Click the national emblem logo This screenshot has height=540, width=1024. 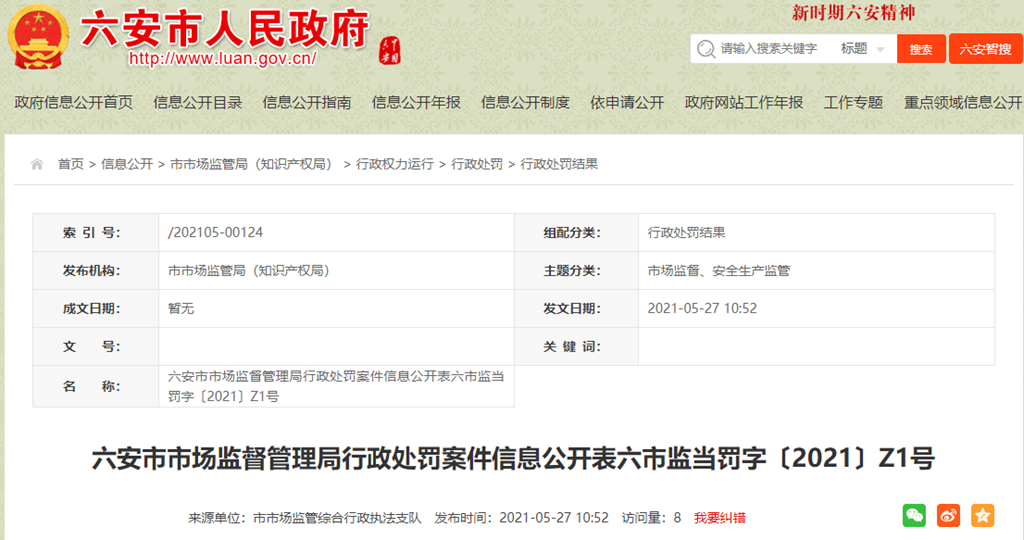tap(38, 37)
